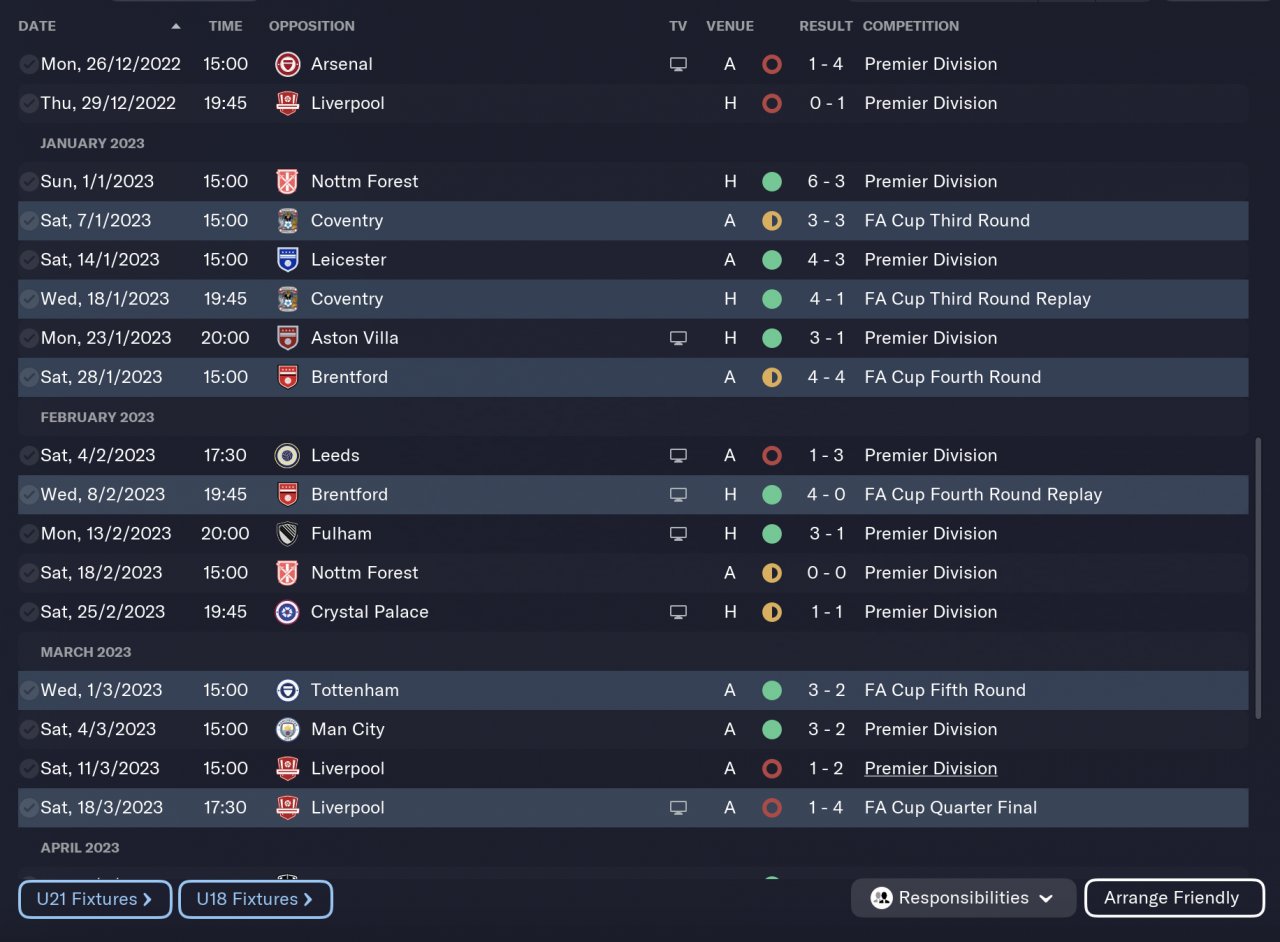Expand the U21 Fixtures view

click(x=95, y=899)
